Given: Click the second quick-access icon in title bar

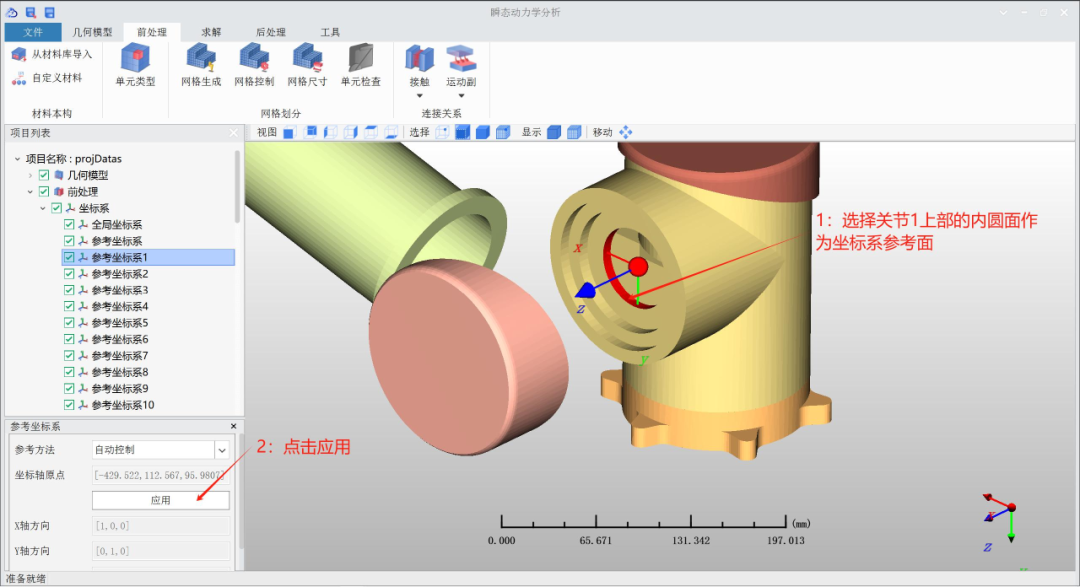Looking at the screenshot, I should [31, 12].
